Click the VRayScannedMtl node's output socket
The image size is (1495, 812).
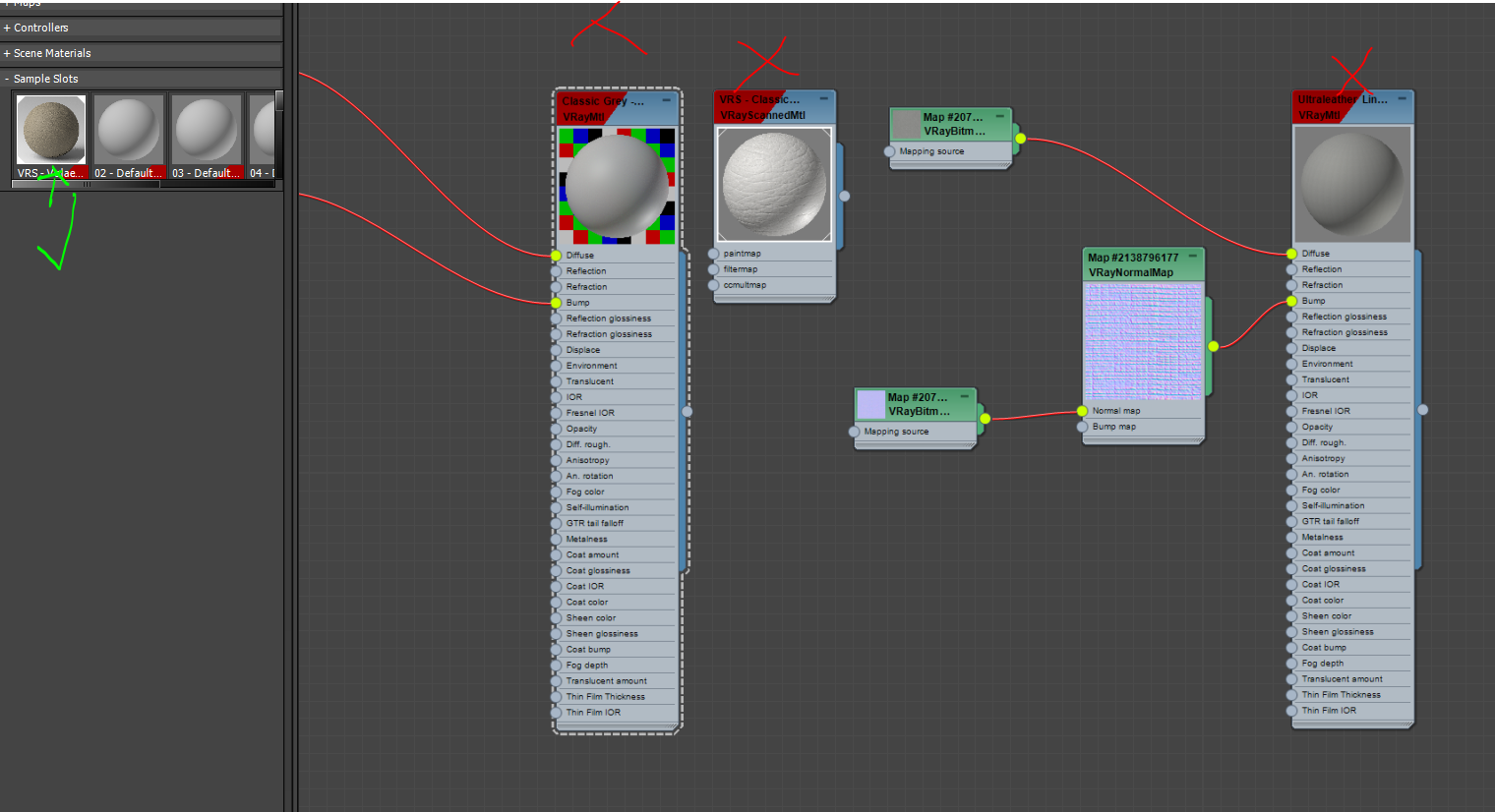pyautogui.click(x=844, y=196)
